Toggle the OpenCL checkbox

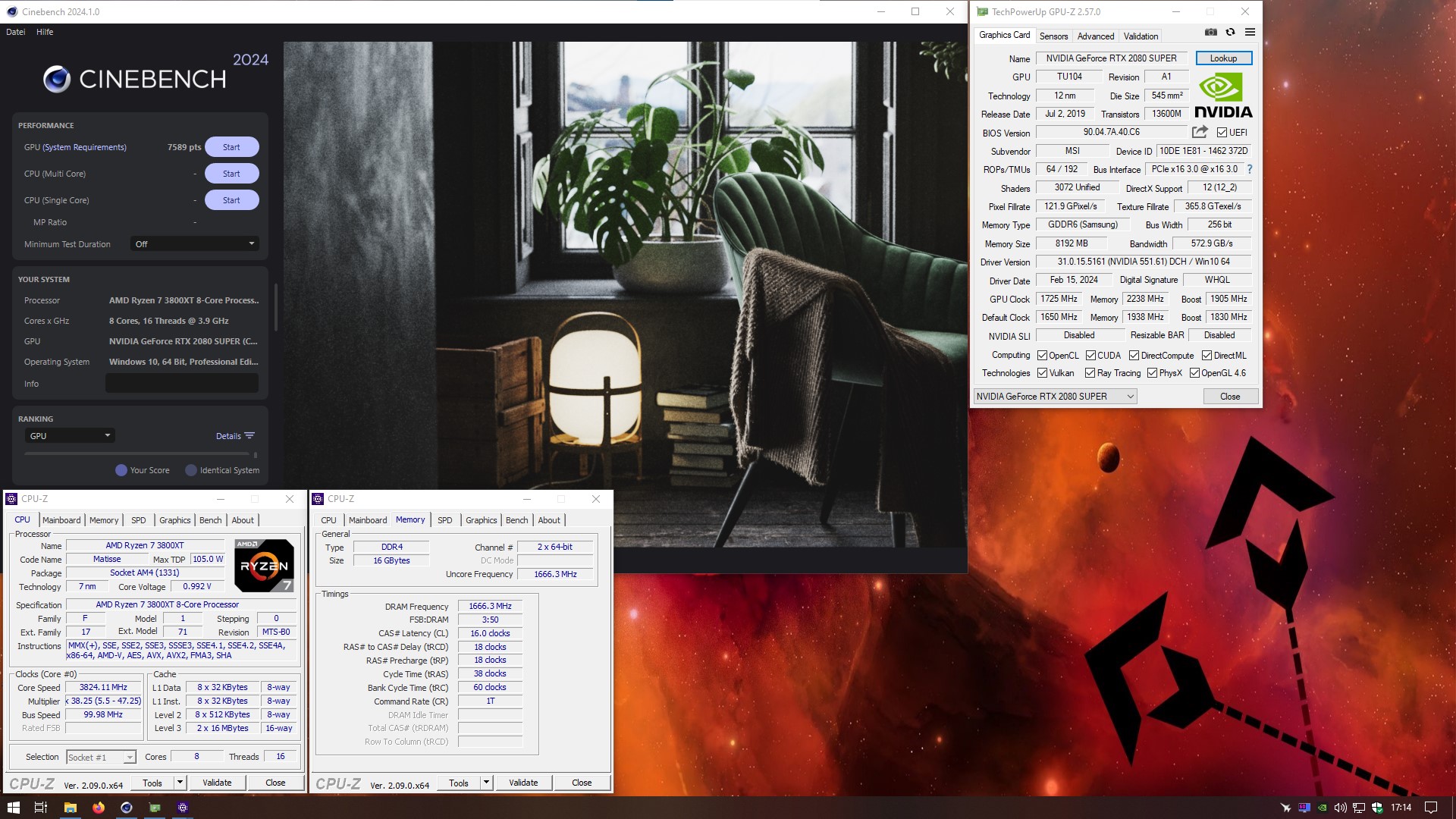pos(1042,356)
